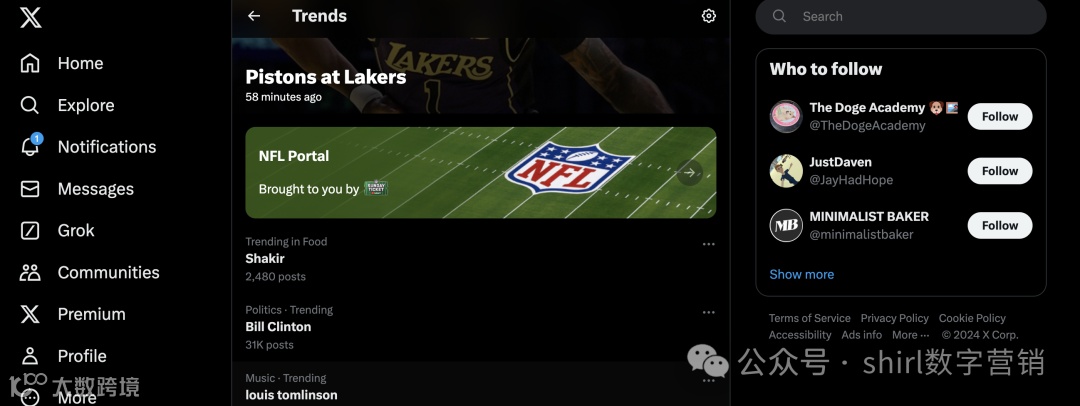Image resolution: width=1080 pixels, height=406 pixels.
Task: Open Trends settings gear icon
Action: pyautogui.click(x=708, y=16)
